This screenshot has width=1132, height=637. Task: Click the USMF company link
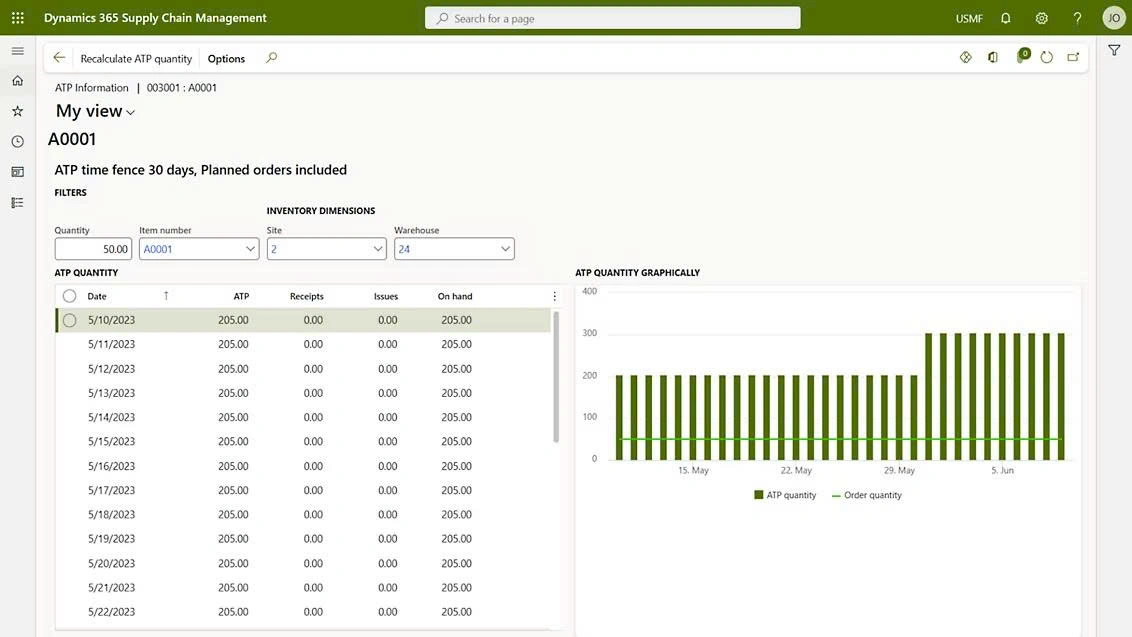(969, 18)
